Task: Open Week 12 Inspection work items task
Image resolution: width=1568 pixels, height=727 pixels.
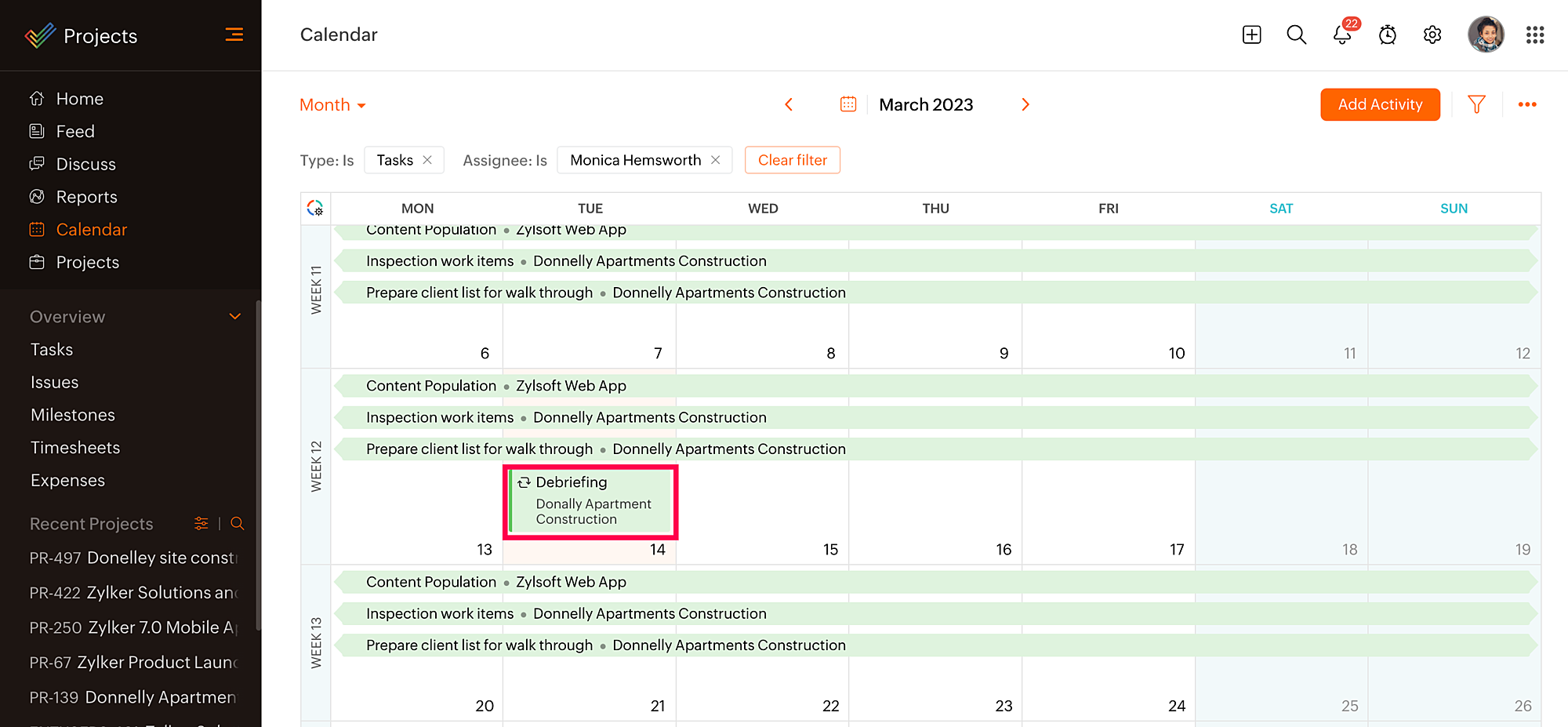Action: pos(935,417)
